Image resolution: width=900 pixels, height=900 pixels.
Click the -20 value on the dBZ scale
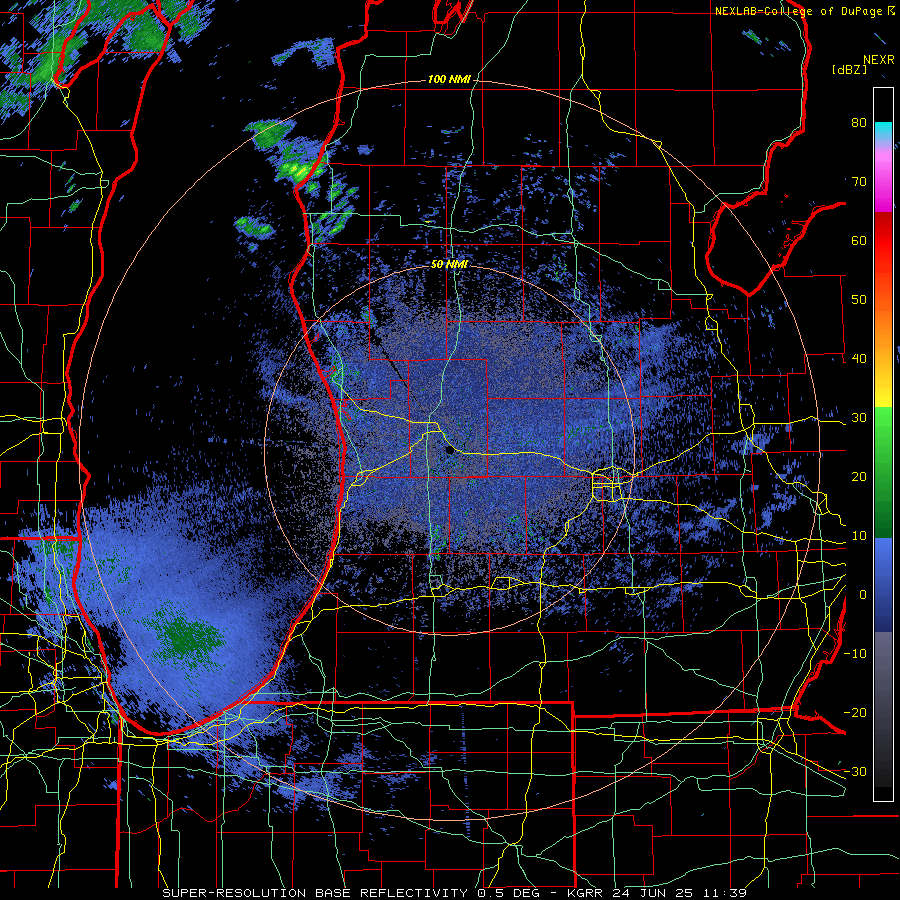coord(855,713)
